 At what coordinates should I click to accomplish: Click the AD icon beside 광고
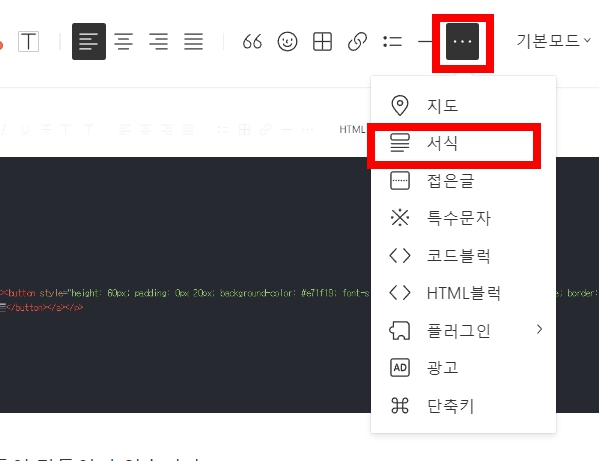(400, 368)
